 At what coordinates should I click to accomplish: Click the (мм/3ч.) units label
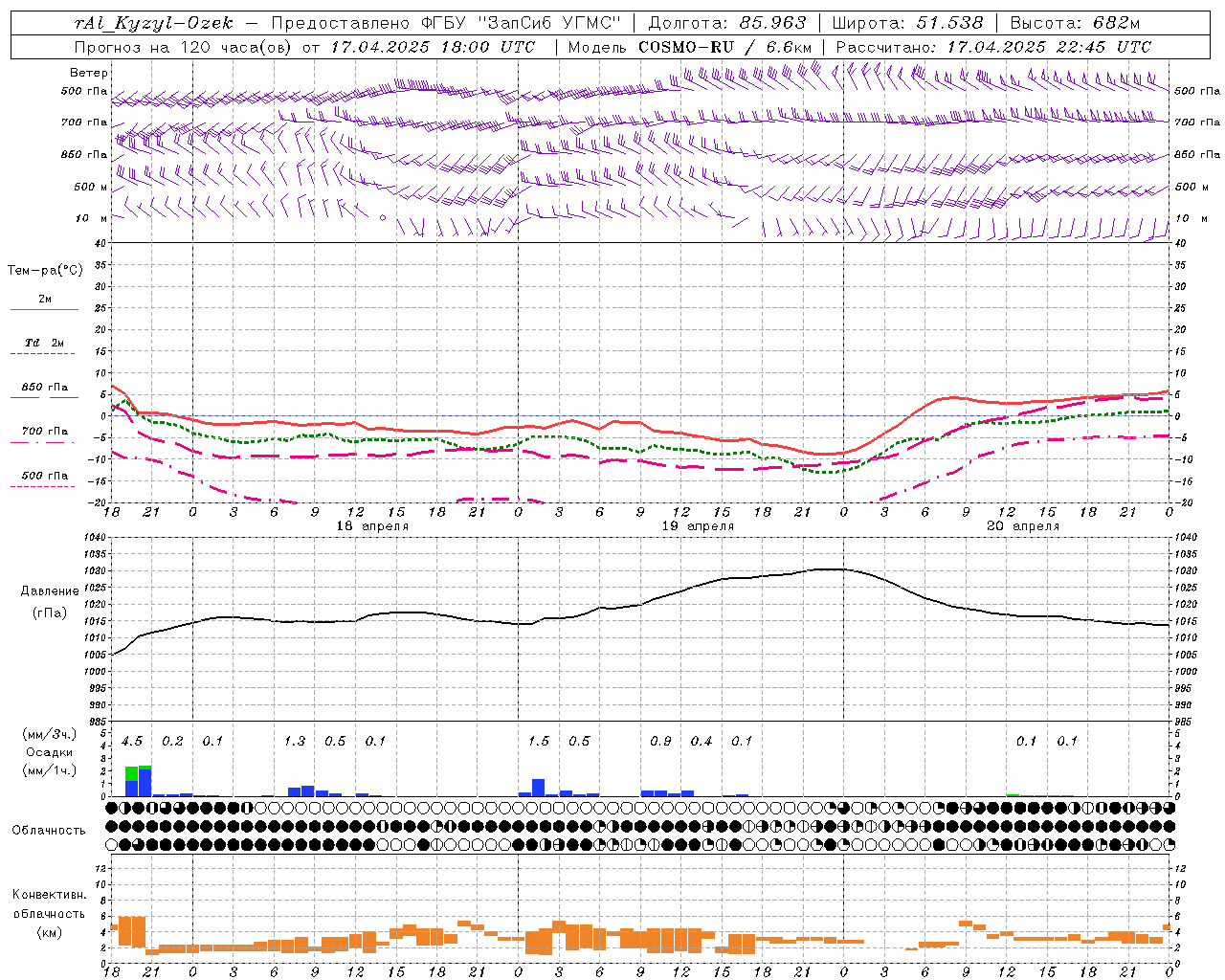pos(50,734)
